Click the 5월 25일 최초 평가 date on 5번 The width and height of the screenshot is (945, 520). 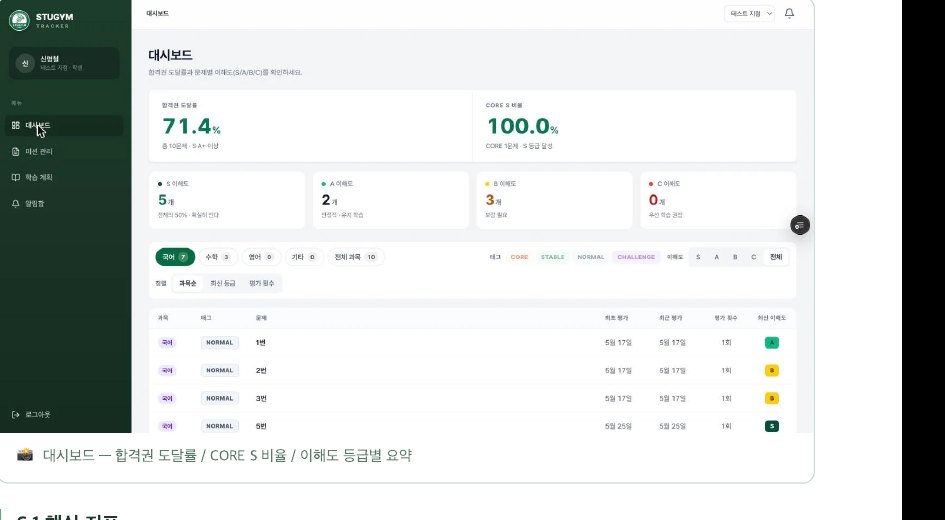pos(618,426)
